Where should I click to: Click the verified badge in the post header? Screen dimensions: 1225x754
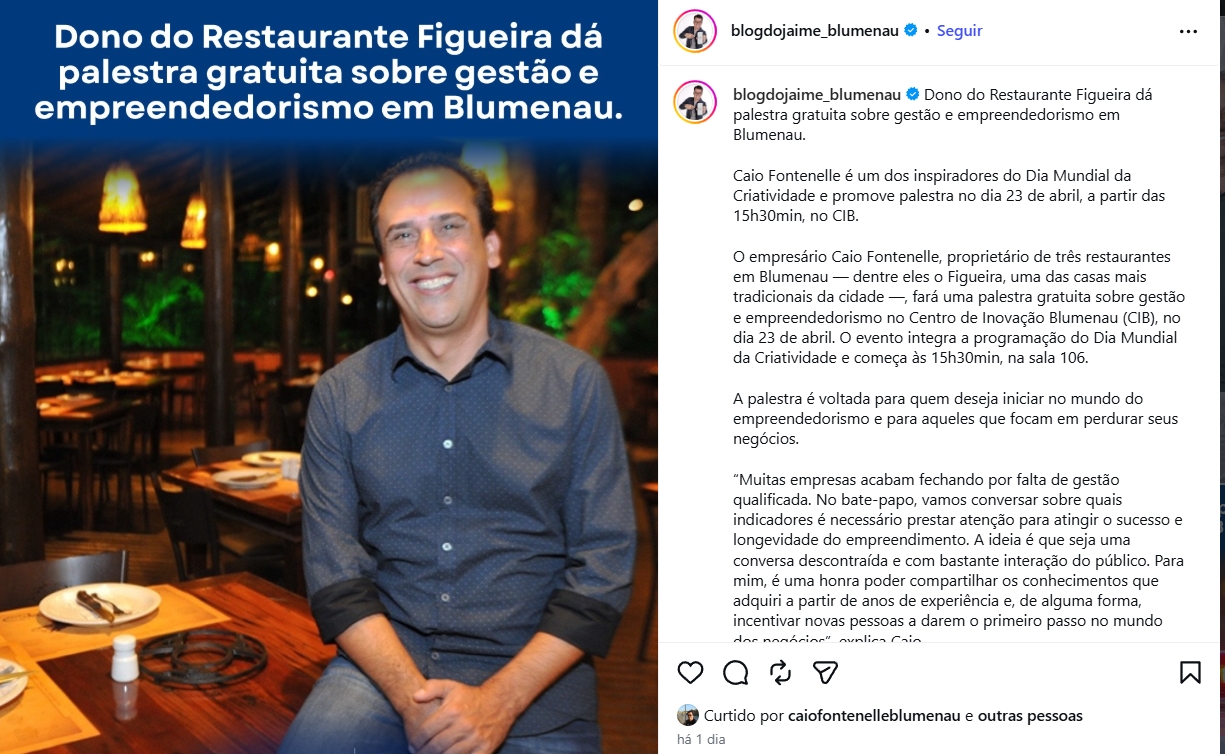tap(911, 31)
